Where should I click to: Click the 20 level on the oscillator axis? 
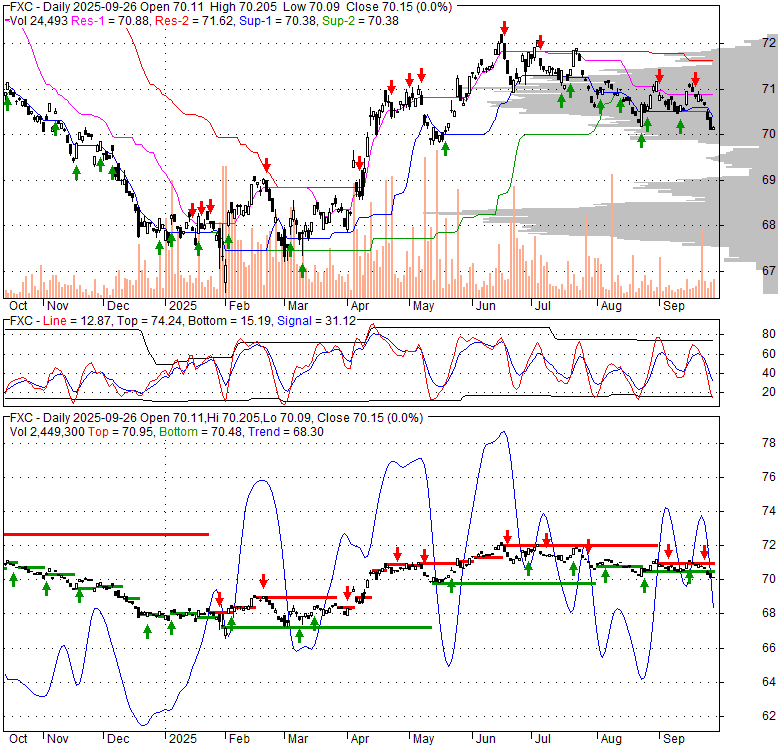coord(769,392)
